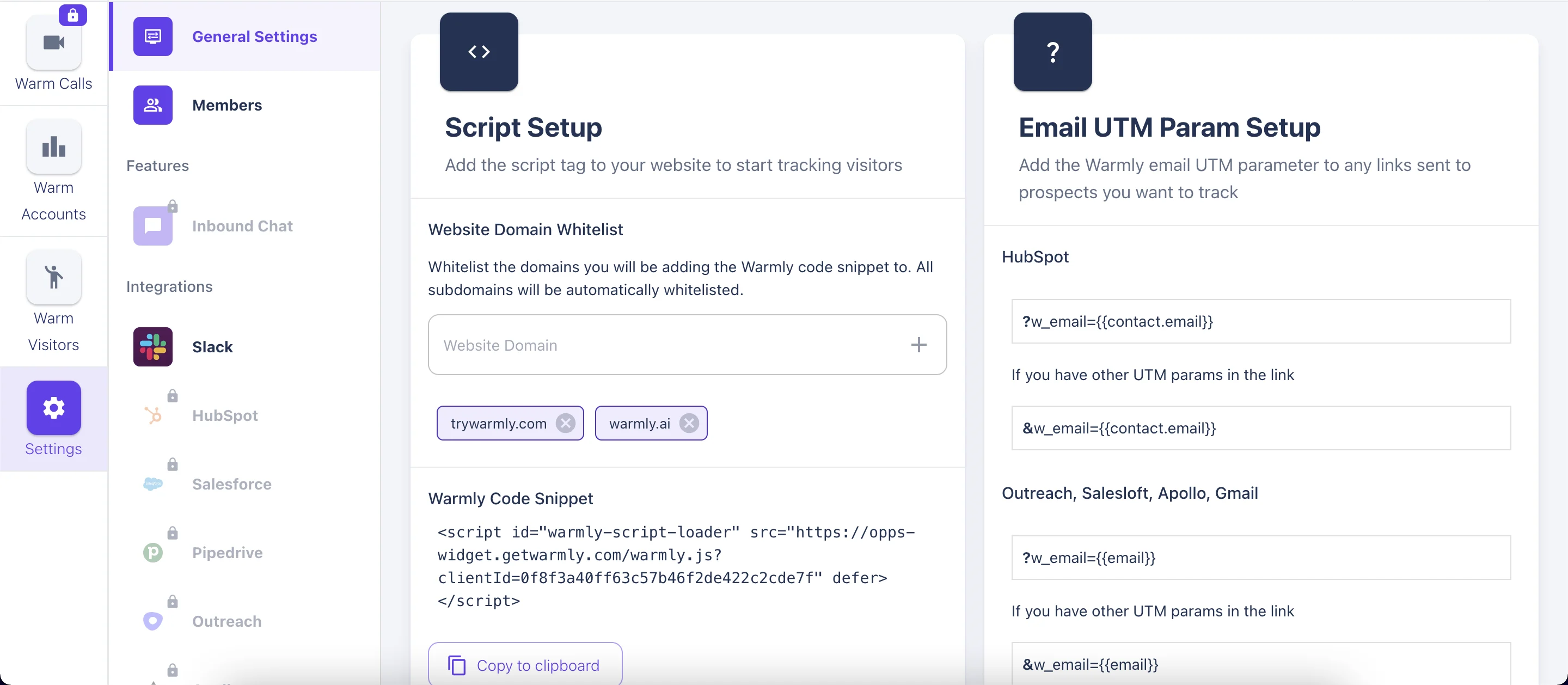Click the Inbound Chat bubble icon

(x=153, y=226)
